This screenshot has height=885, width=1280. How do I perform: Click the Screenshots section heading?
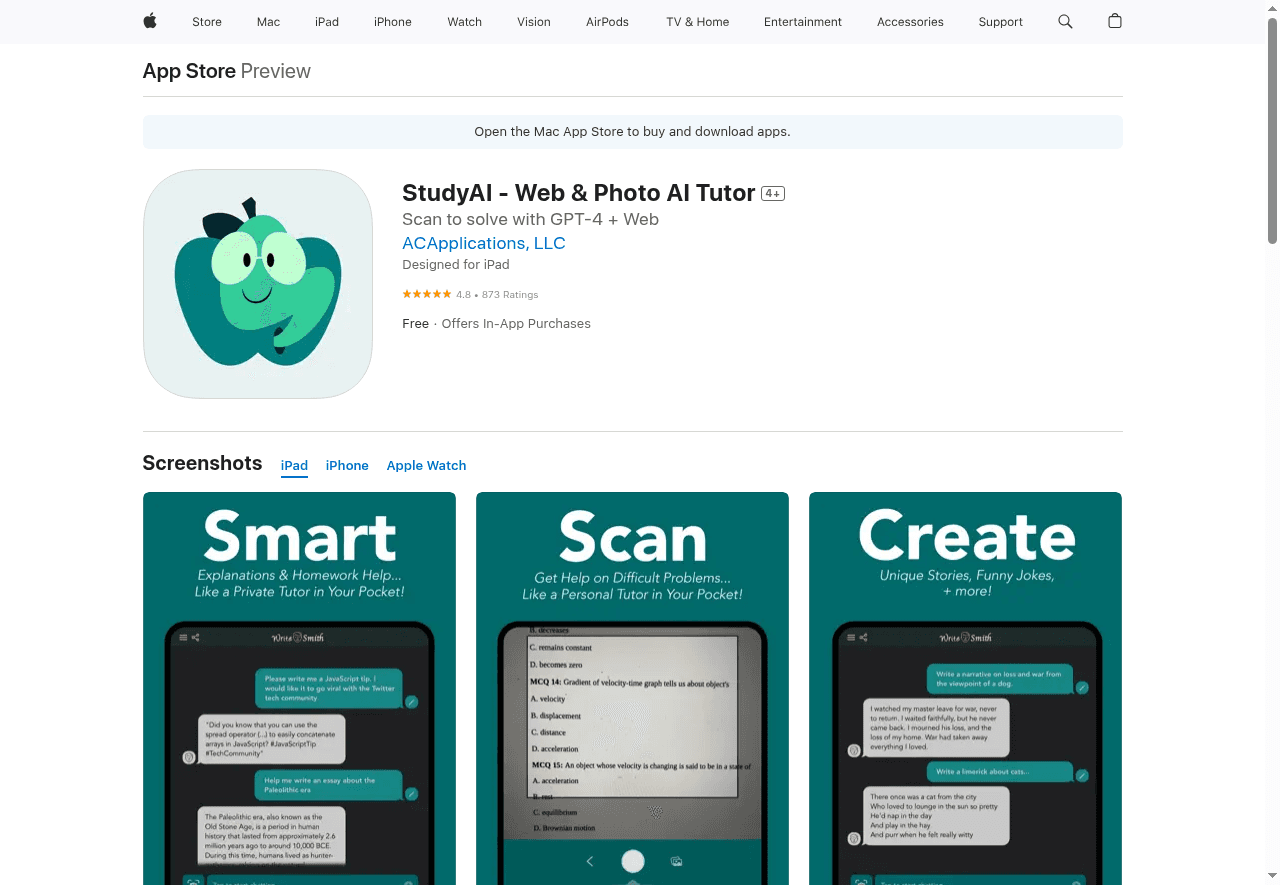click(x=202, y=463)
